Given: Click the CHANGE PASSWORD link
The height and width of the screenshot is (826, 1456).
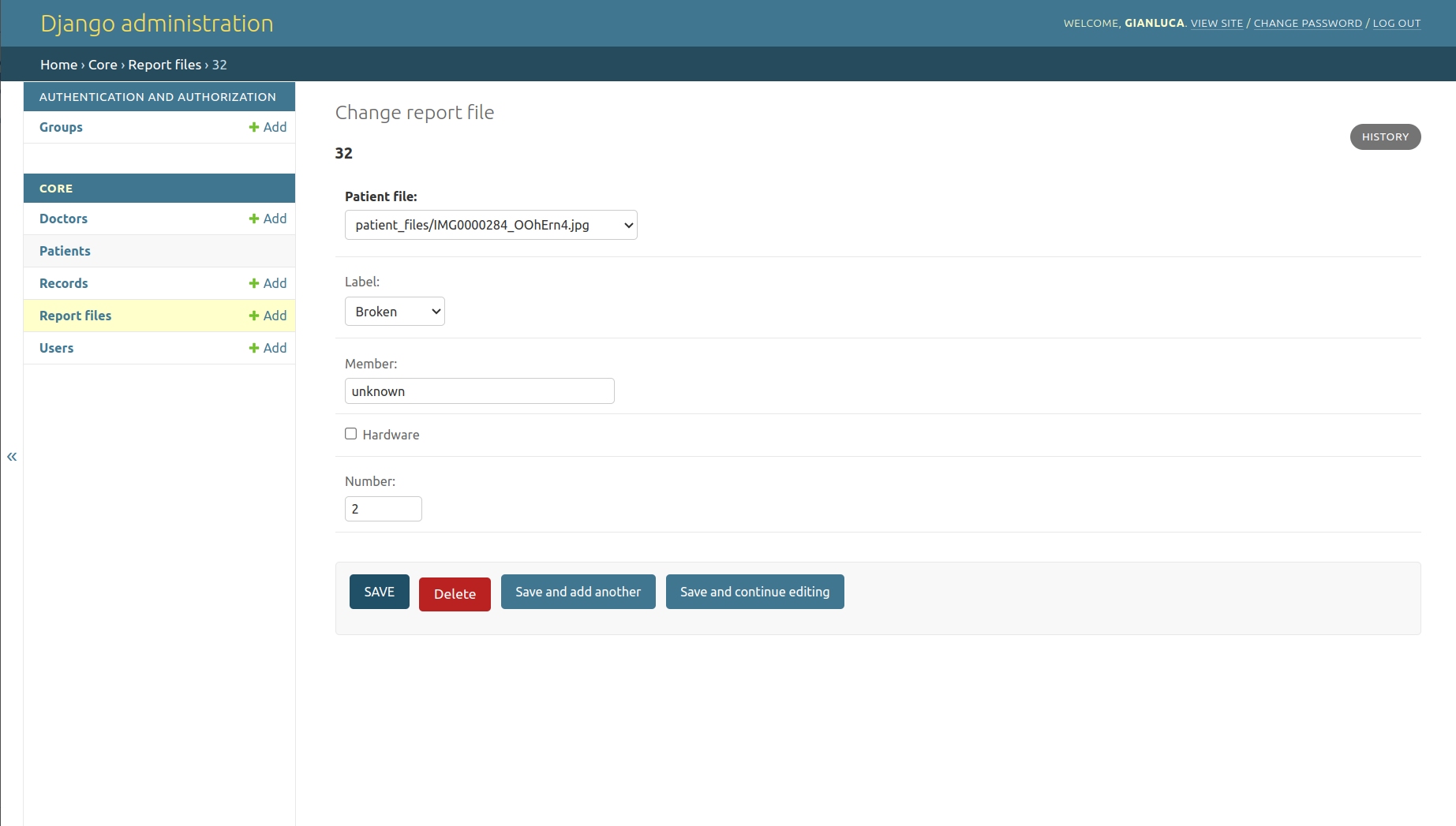Looking at the screenshot, I should [1308, 24].
